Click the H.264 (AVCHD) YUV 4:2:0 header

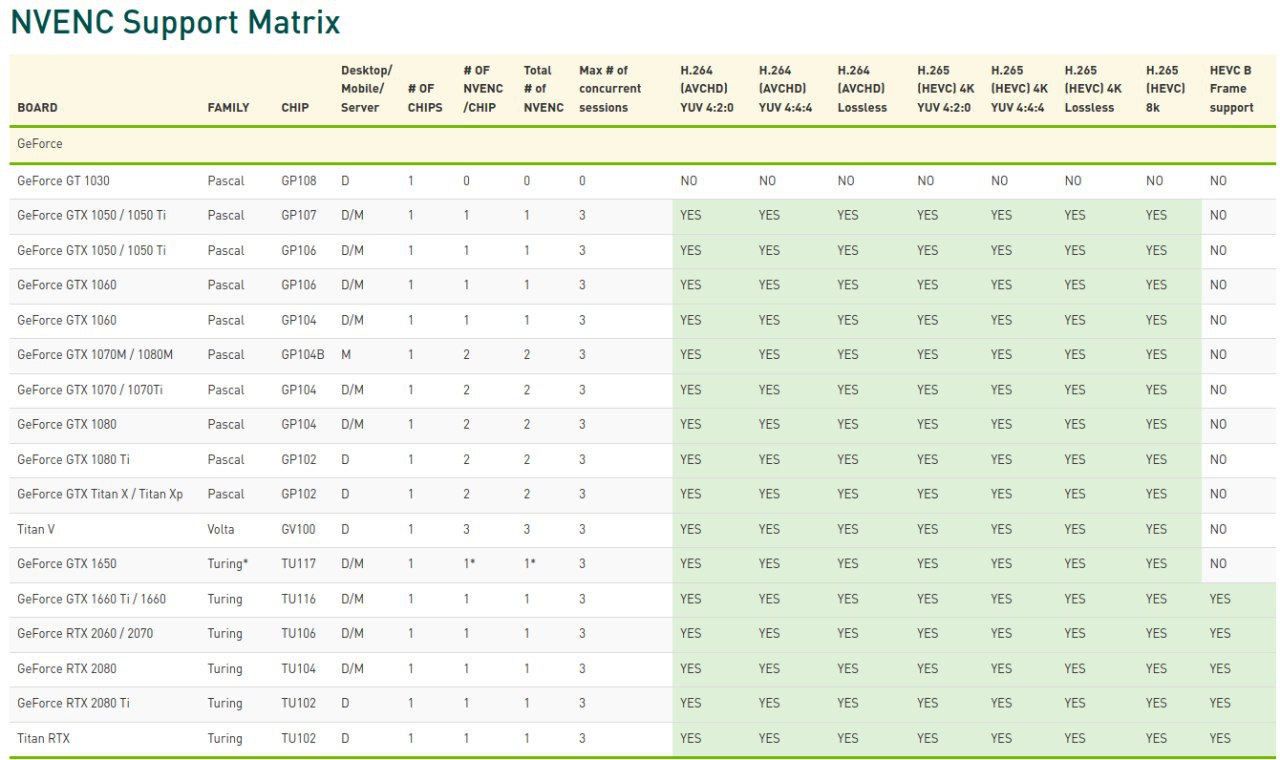(x=707, y=89)
